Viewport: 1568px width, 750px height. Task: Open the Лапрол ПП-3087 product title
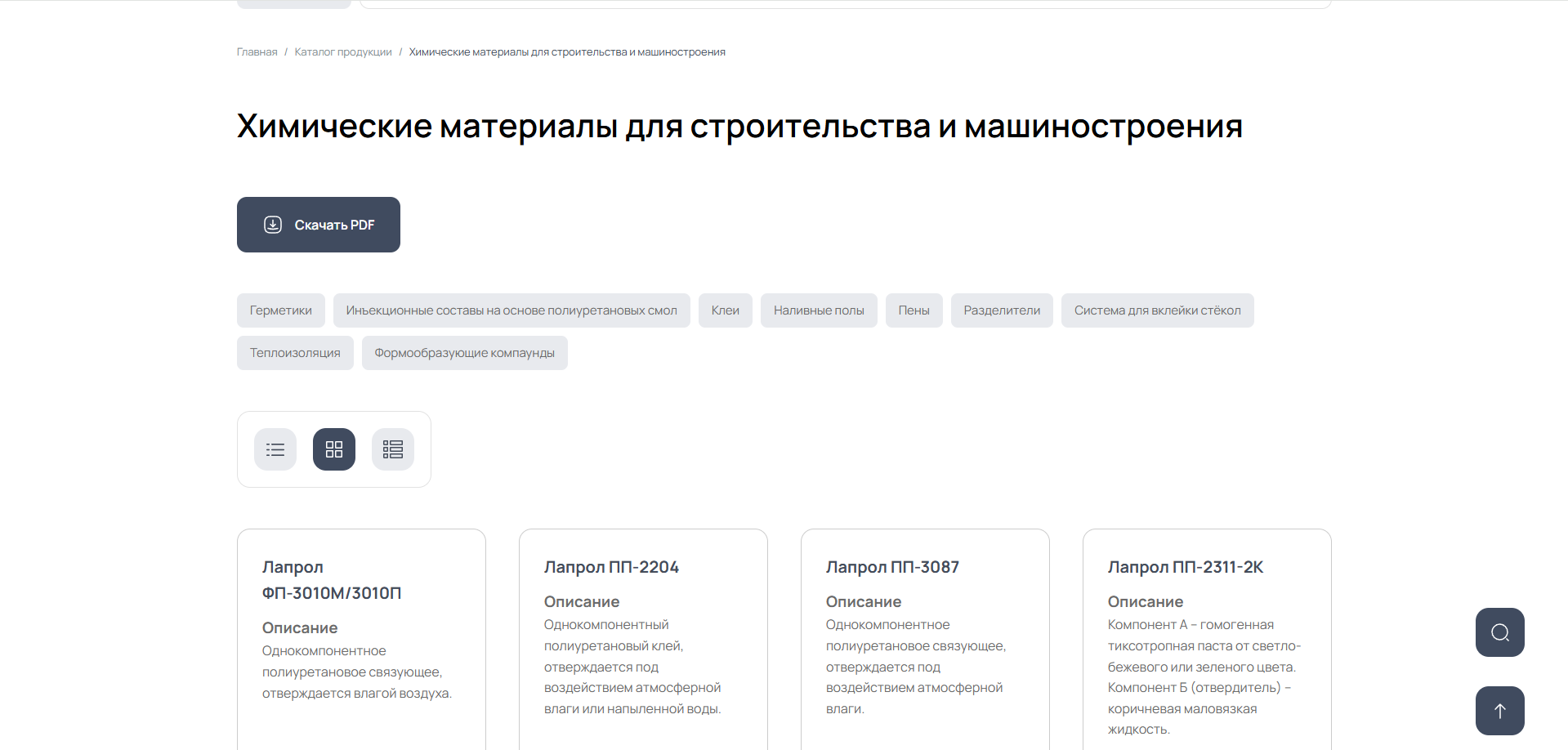point(892,567)
